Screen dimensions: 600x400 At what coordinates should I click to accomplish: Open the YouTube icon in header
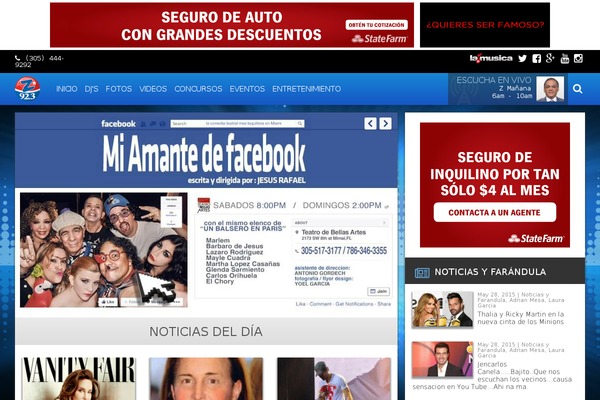[x=565, y=59]
